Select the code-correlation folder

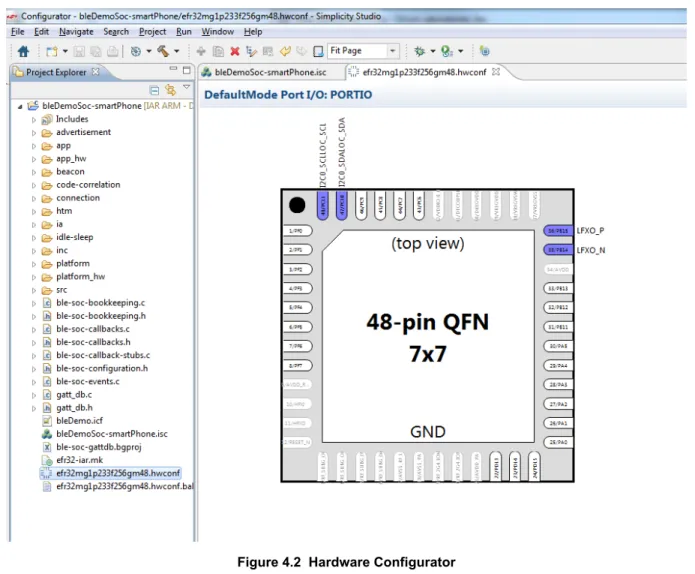pyautogui.click(x=88, y=185)
